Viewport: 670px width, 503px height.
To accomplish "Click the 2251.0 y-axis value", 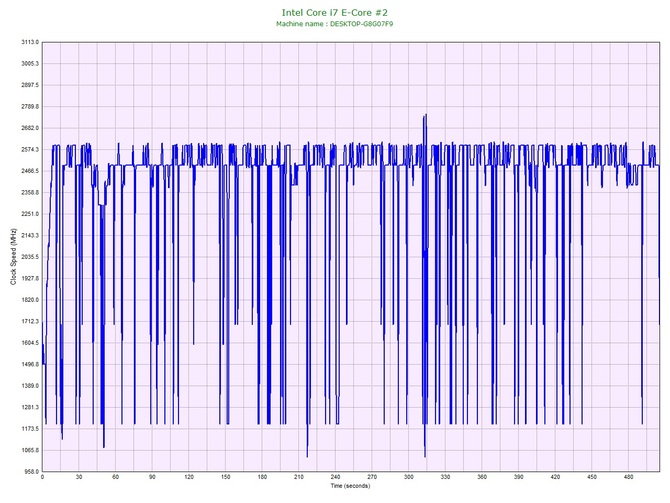I will (30, 214).
